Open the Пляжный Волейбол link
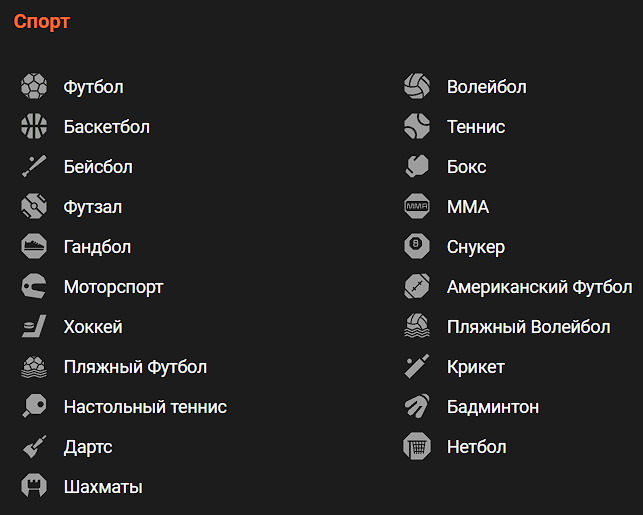Image resolution: width=643 pixels, height=515 pixels. 529,327
